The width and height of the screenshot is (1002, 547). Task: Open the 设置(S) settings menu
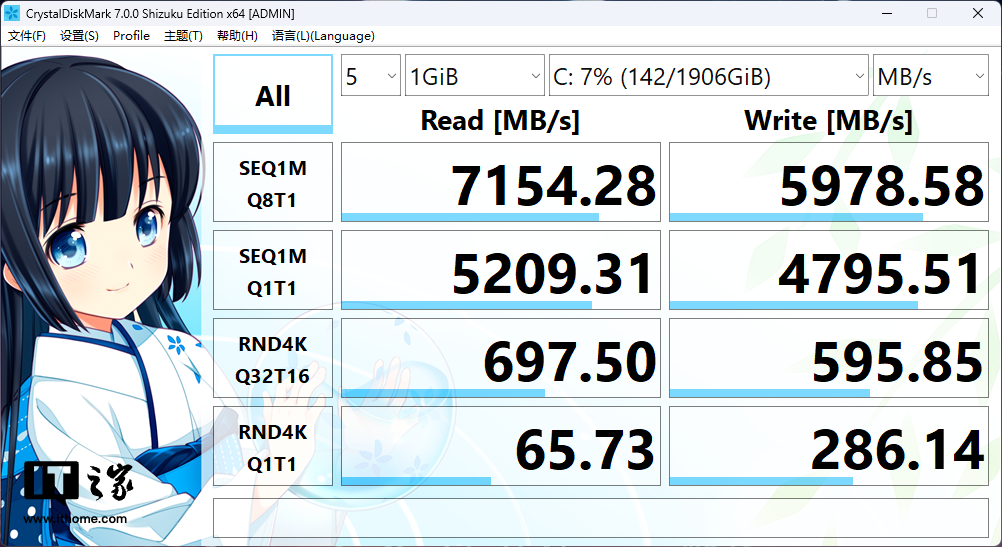point(79,36)
